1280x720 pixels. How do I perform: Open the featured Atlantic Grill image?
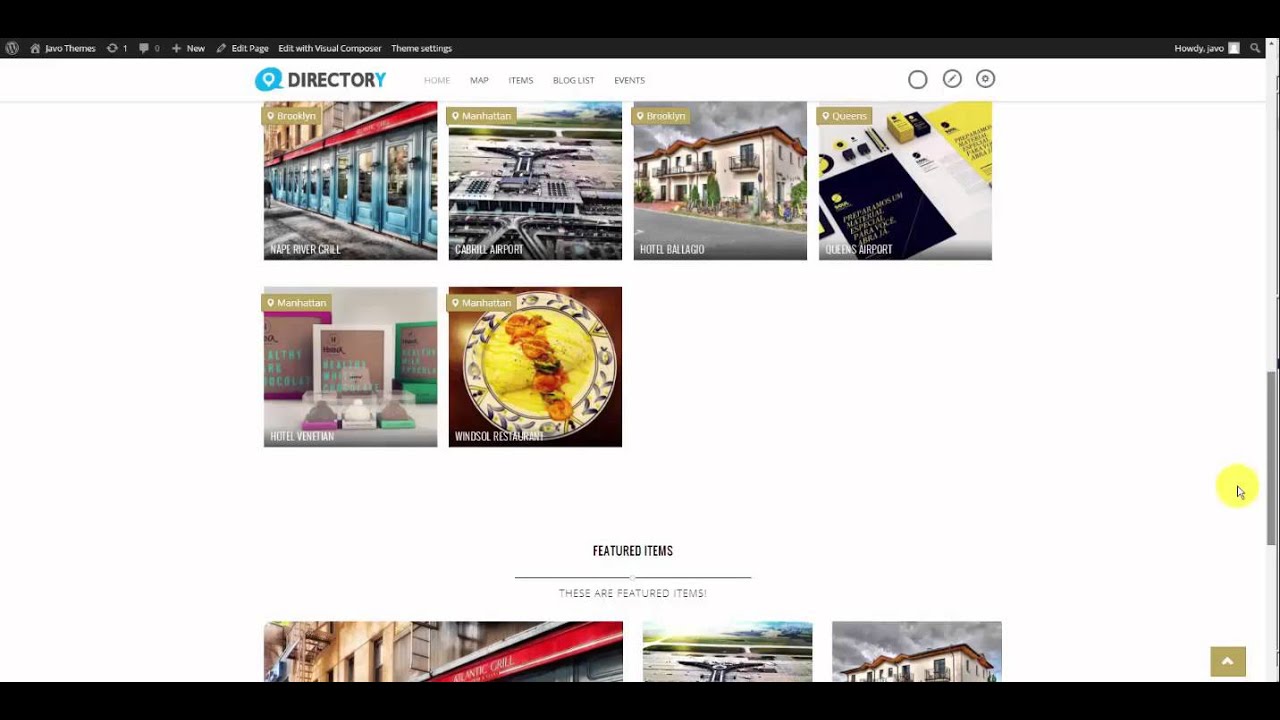[x=443, y=652]
